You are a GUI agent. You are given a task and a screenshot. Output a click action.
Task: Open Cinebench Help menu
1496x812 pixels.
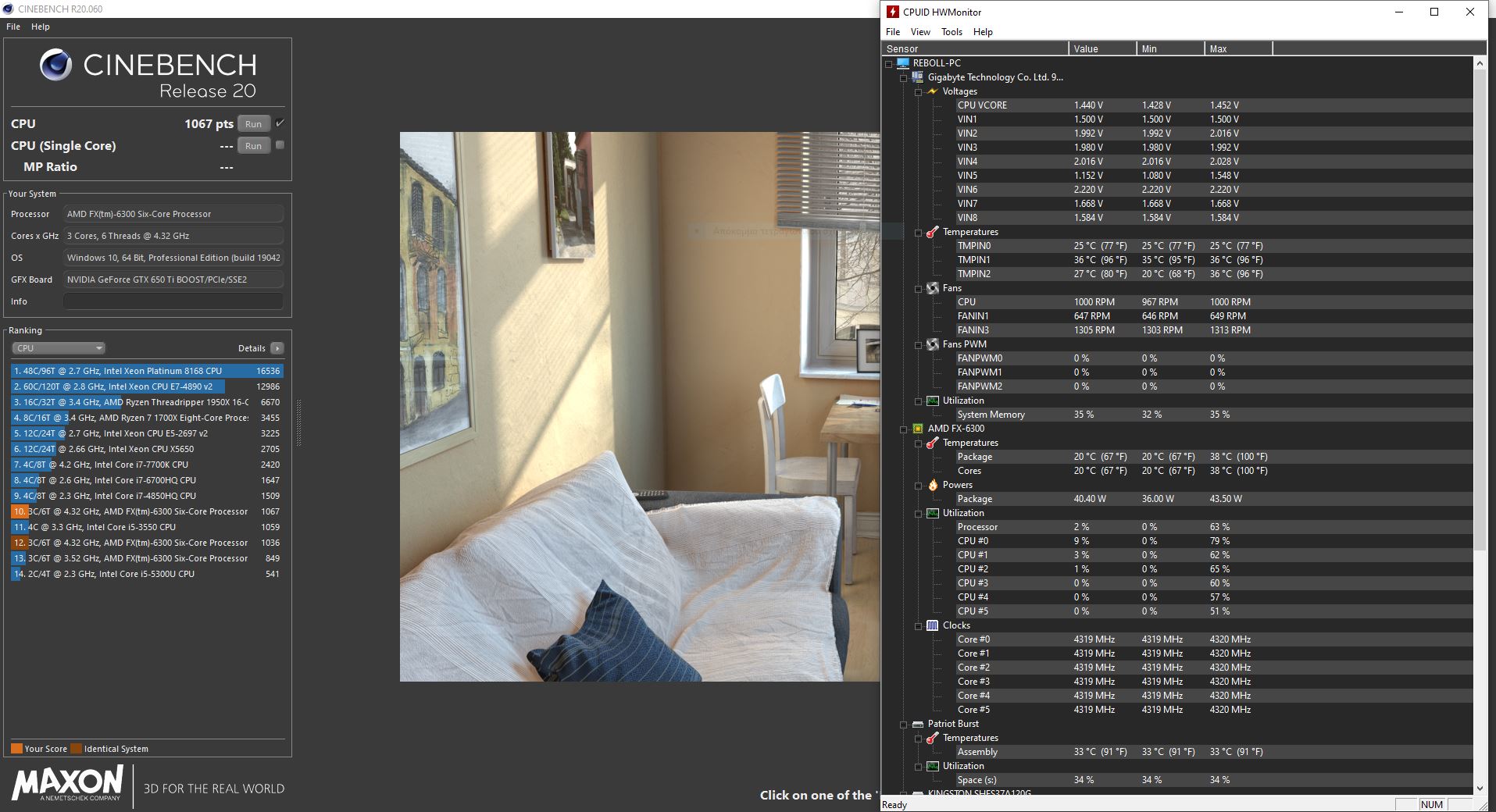(41, 27)
